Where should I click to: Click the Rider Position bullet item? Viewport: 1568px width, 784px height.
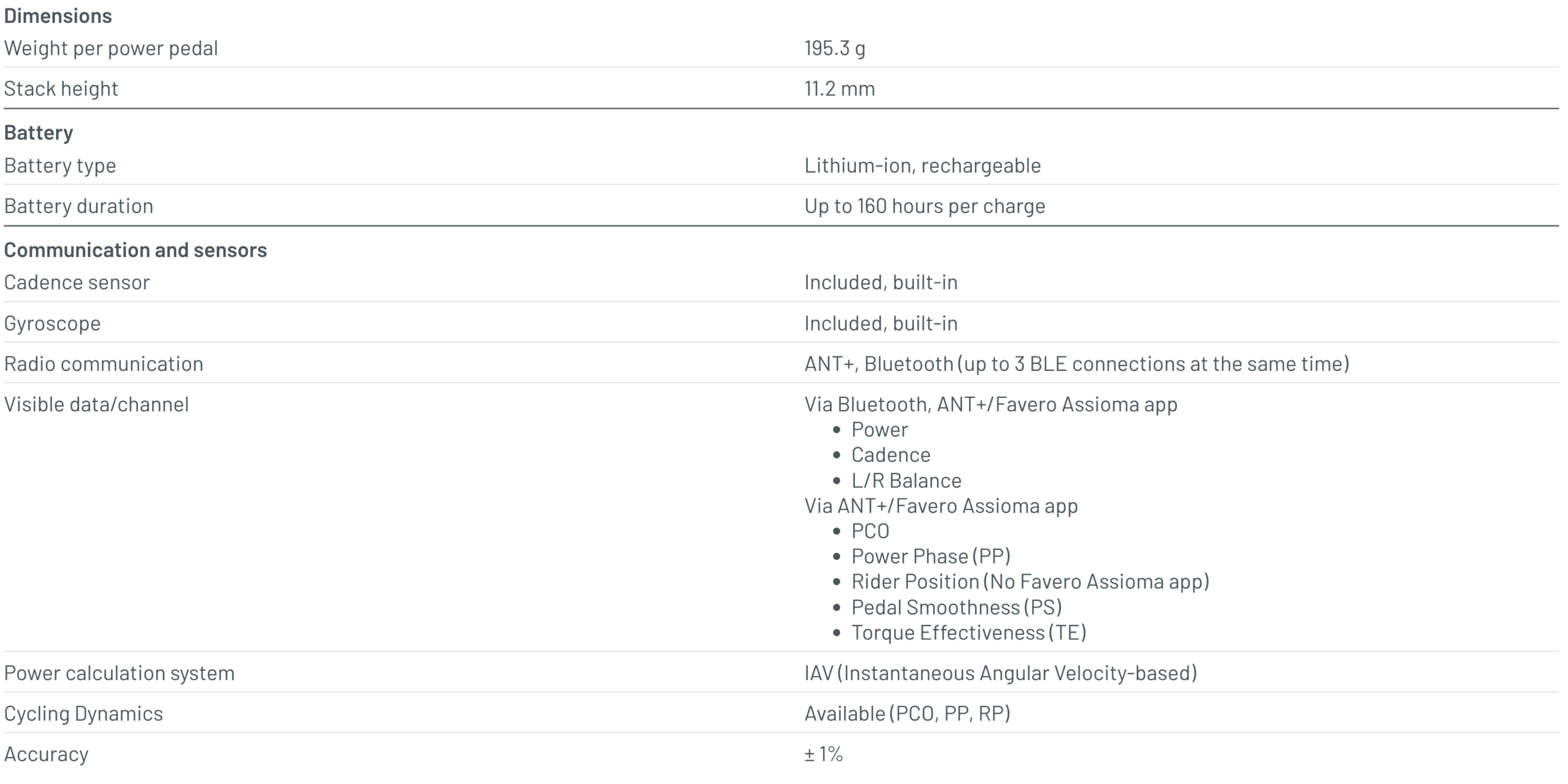tap(1029, 582)
